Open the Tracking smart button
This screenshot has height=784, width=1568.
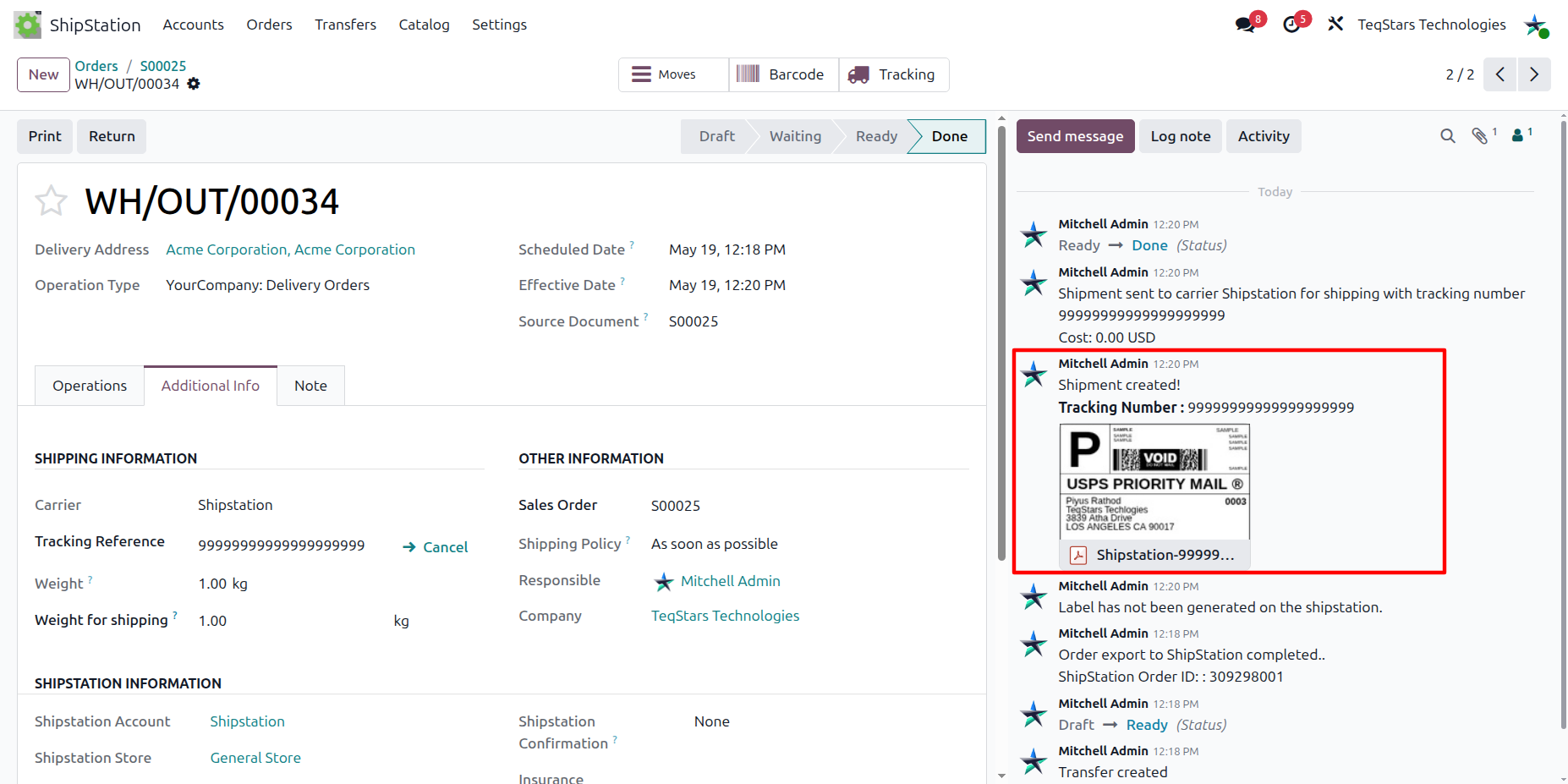(x=894, y=74)
